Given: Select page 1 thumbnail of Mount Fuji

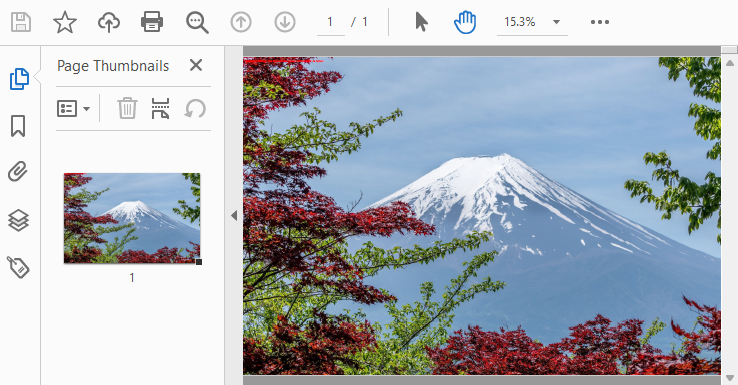Looking at the screenshot, I should point(132,218).
